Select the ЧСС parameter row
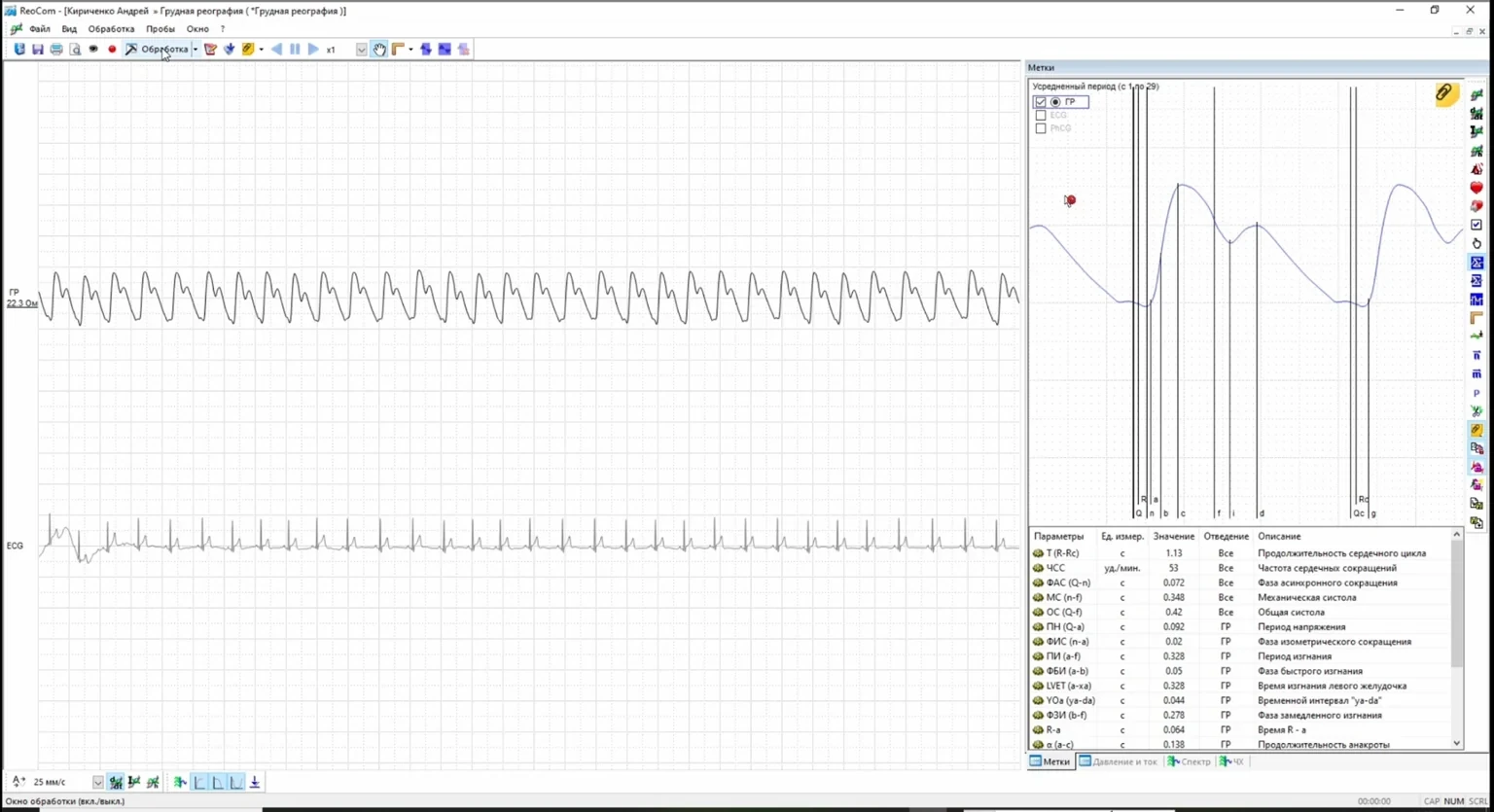1494x812 pixels. coord(1240,568)
